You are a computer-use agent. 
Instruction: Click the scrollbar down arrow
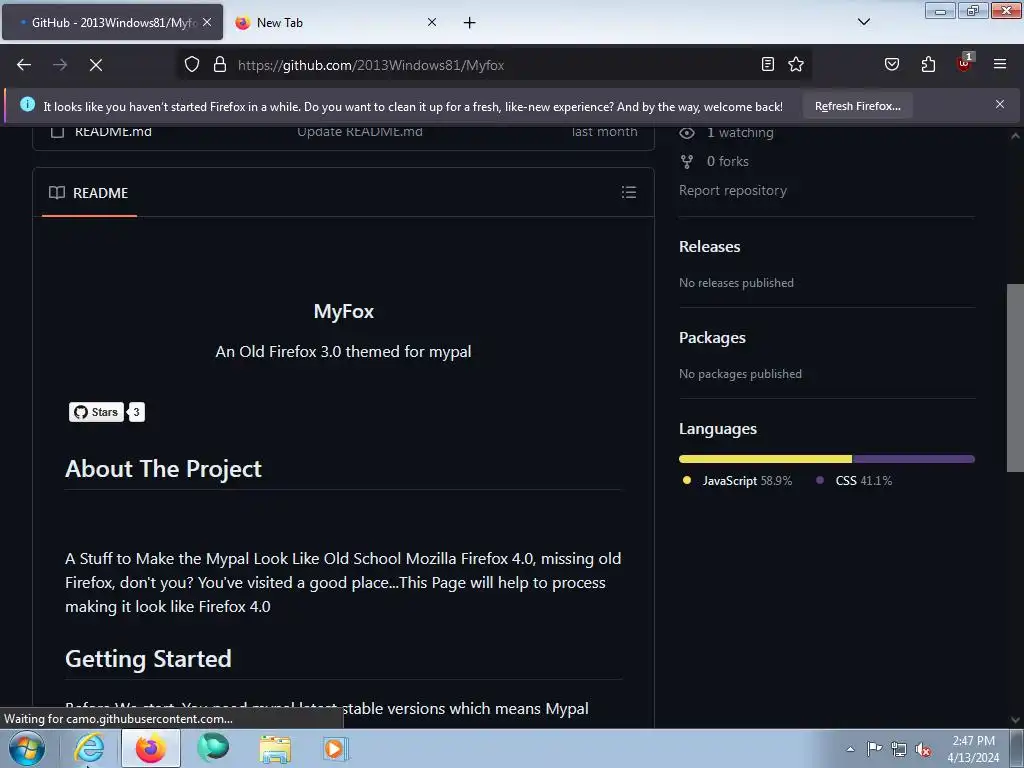point(1015,720)
